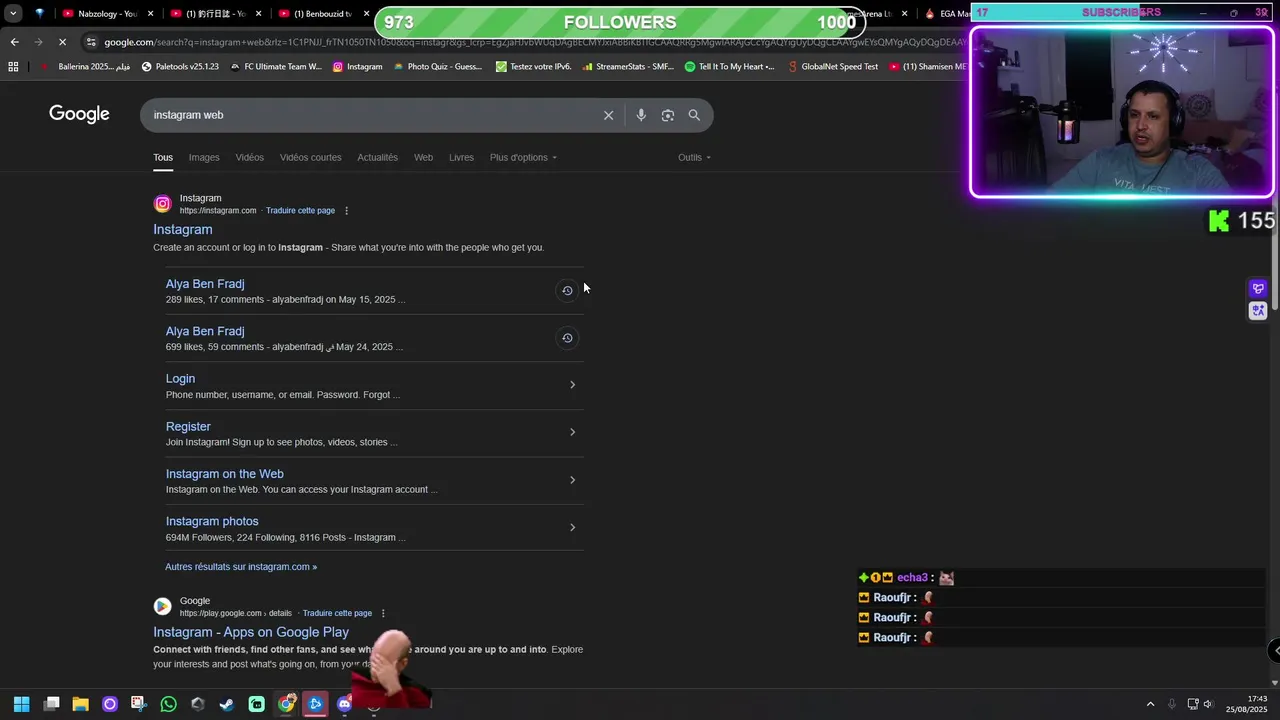Open the Instagram bookmark
This screenshot has width=1280, height=720.
tap(357, 67)
